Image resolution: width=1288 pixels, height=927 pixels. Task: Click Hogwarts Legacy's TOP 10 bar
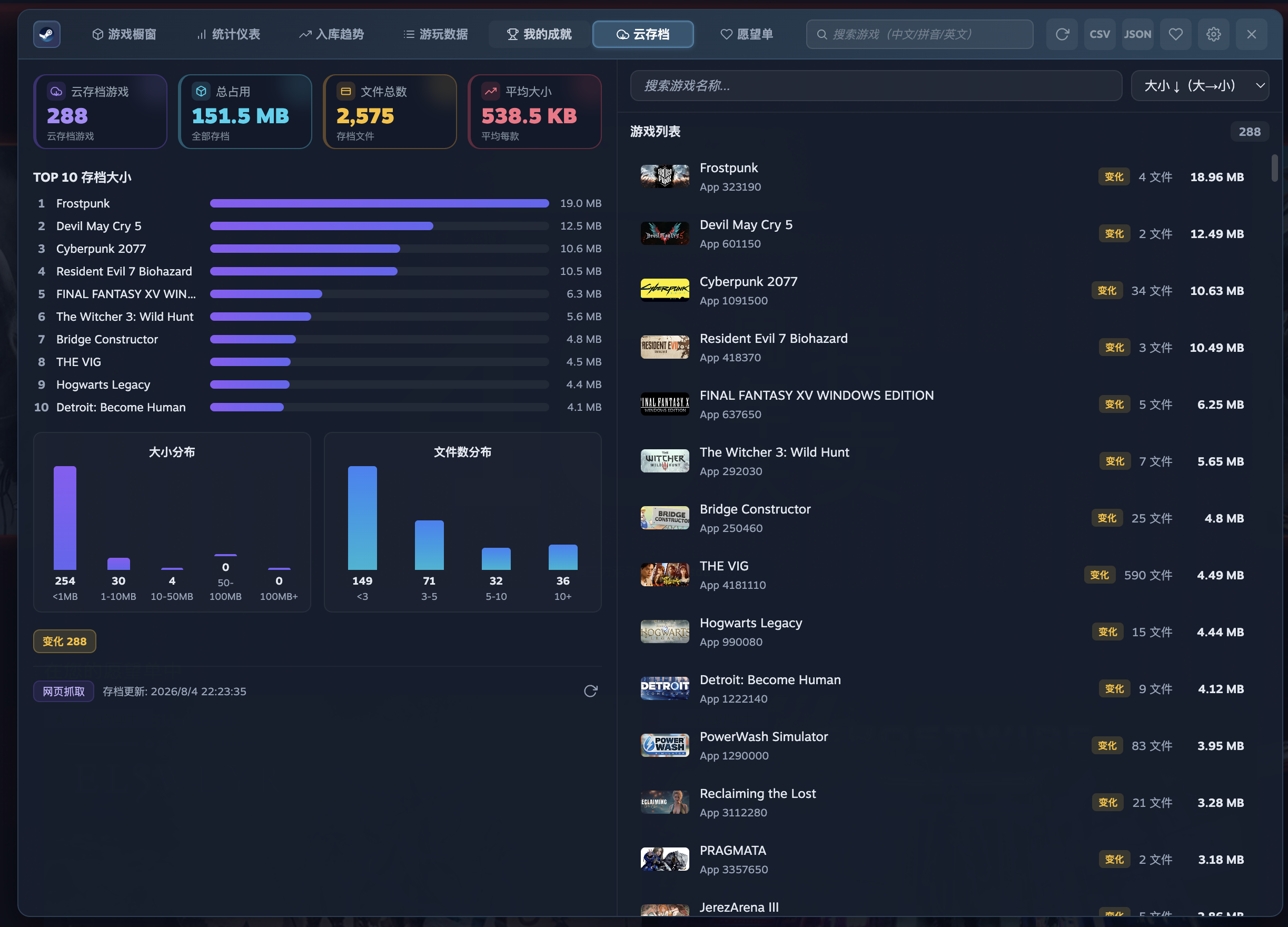pyautogui.click(x=250, y=384)
